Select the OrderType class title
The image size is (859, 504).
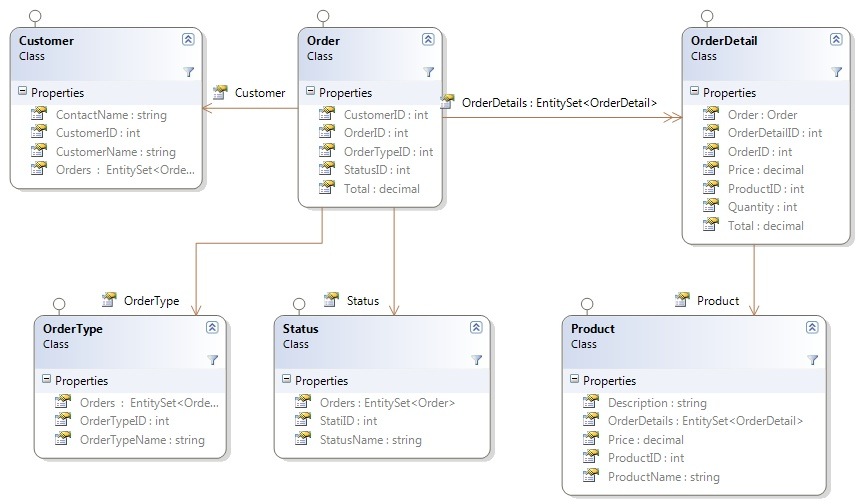point(73,329)
